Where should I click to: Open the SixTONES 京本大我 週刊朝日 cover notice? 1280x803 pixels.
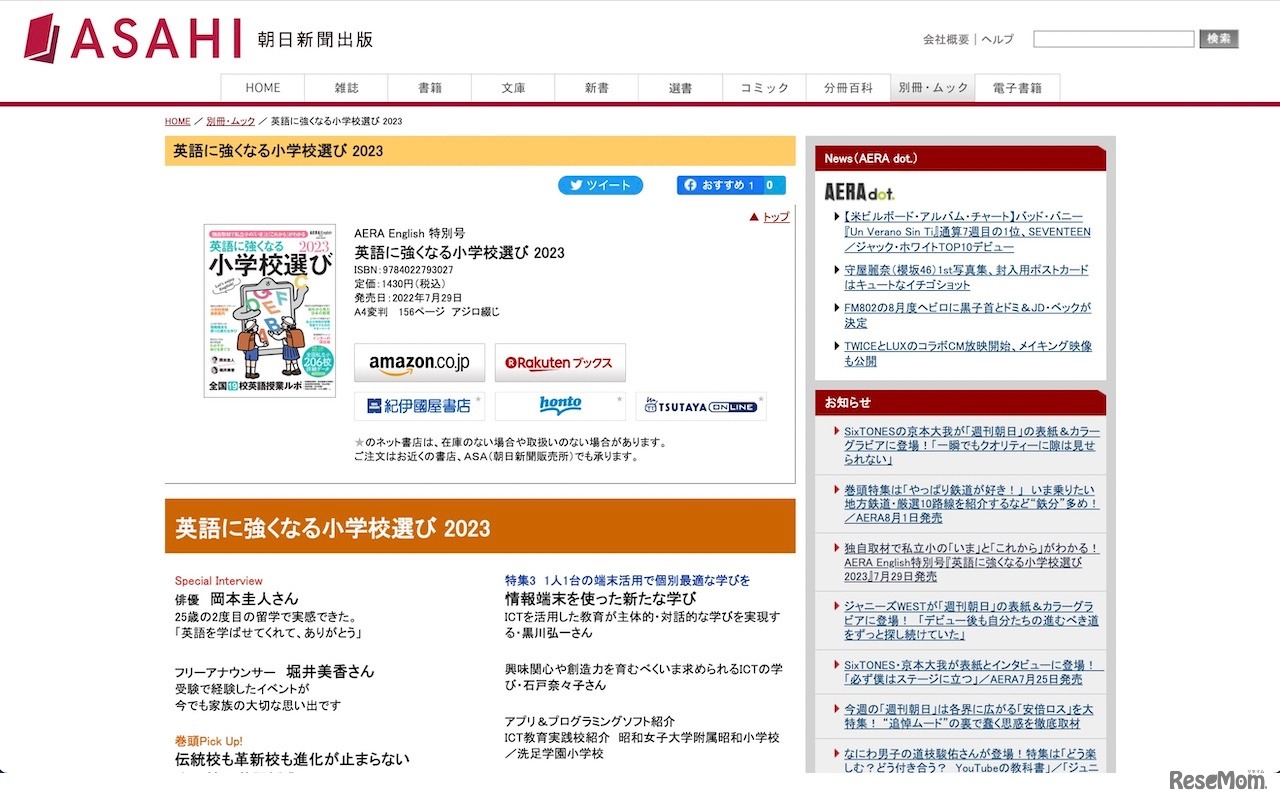pyautogui.click(x=971, y=446)
